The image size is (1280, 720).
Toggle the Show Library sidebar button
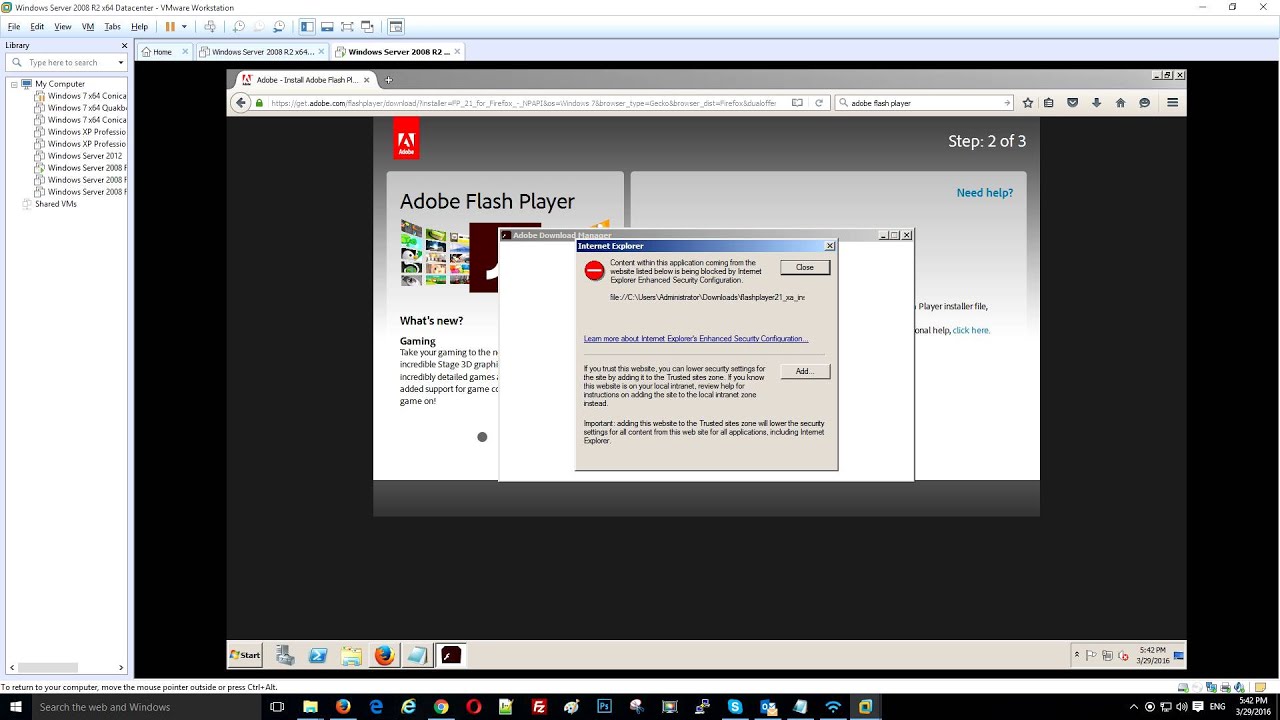[x=307, y=27]
